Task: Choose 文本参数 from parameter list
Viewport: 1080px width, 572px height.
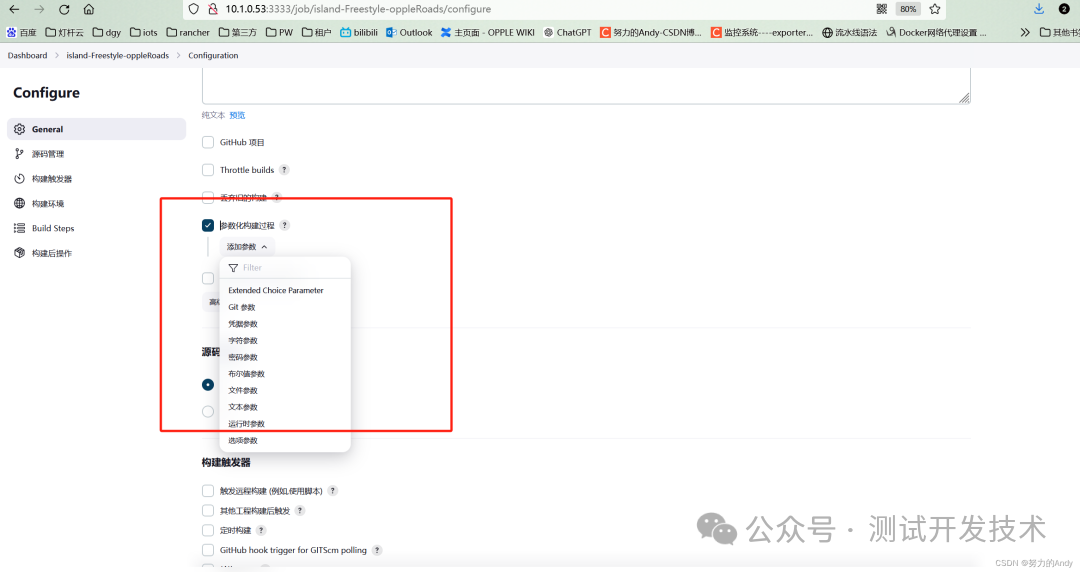Action: pyautogui.click(x=285, y=407)
